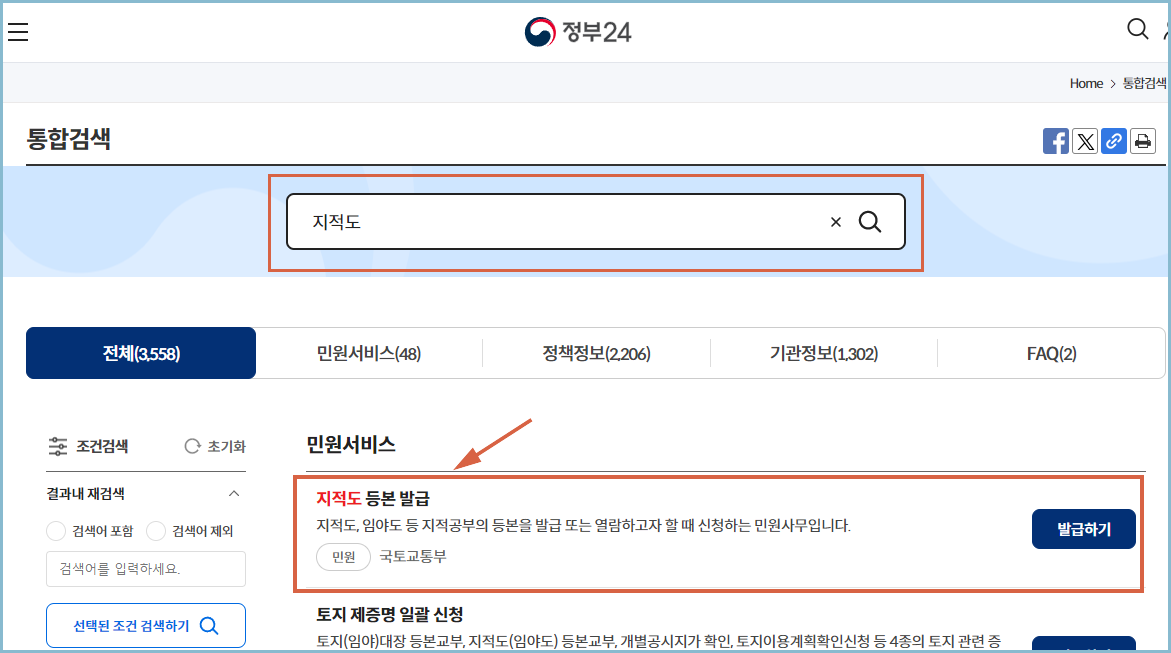Share the page on Facebook

(x=1055, y=141)
